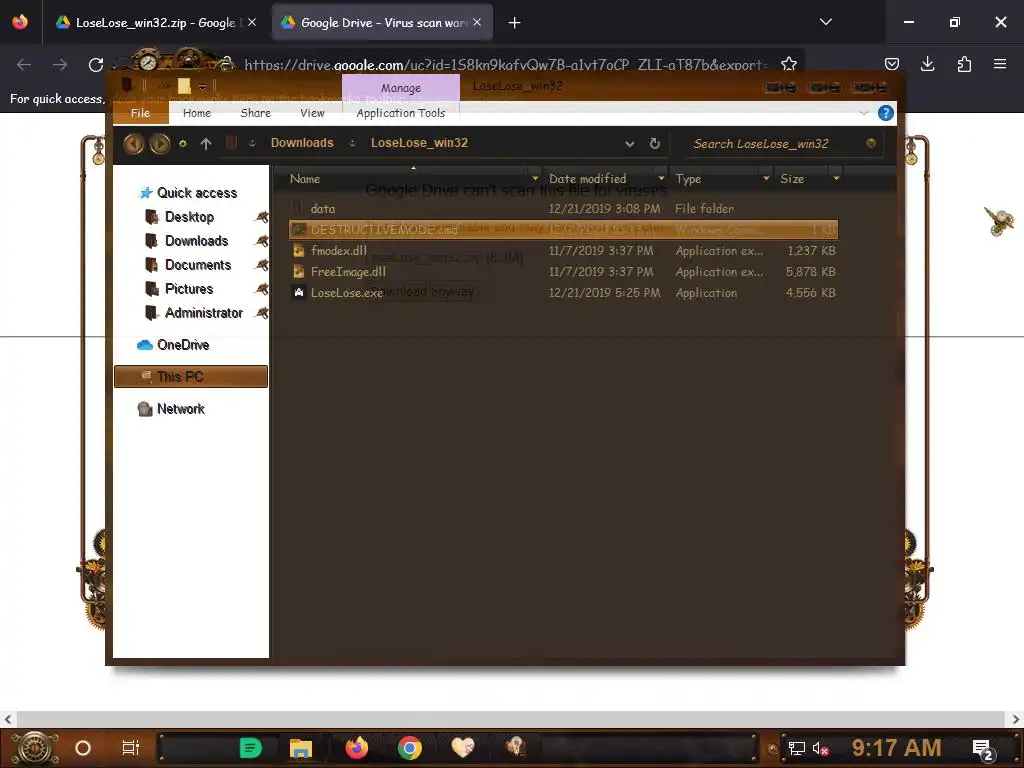Go up one folder level in Explorer
Image resolution: width=1024 pixels, height=768 pixels.
206,144
